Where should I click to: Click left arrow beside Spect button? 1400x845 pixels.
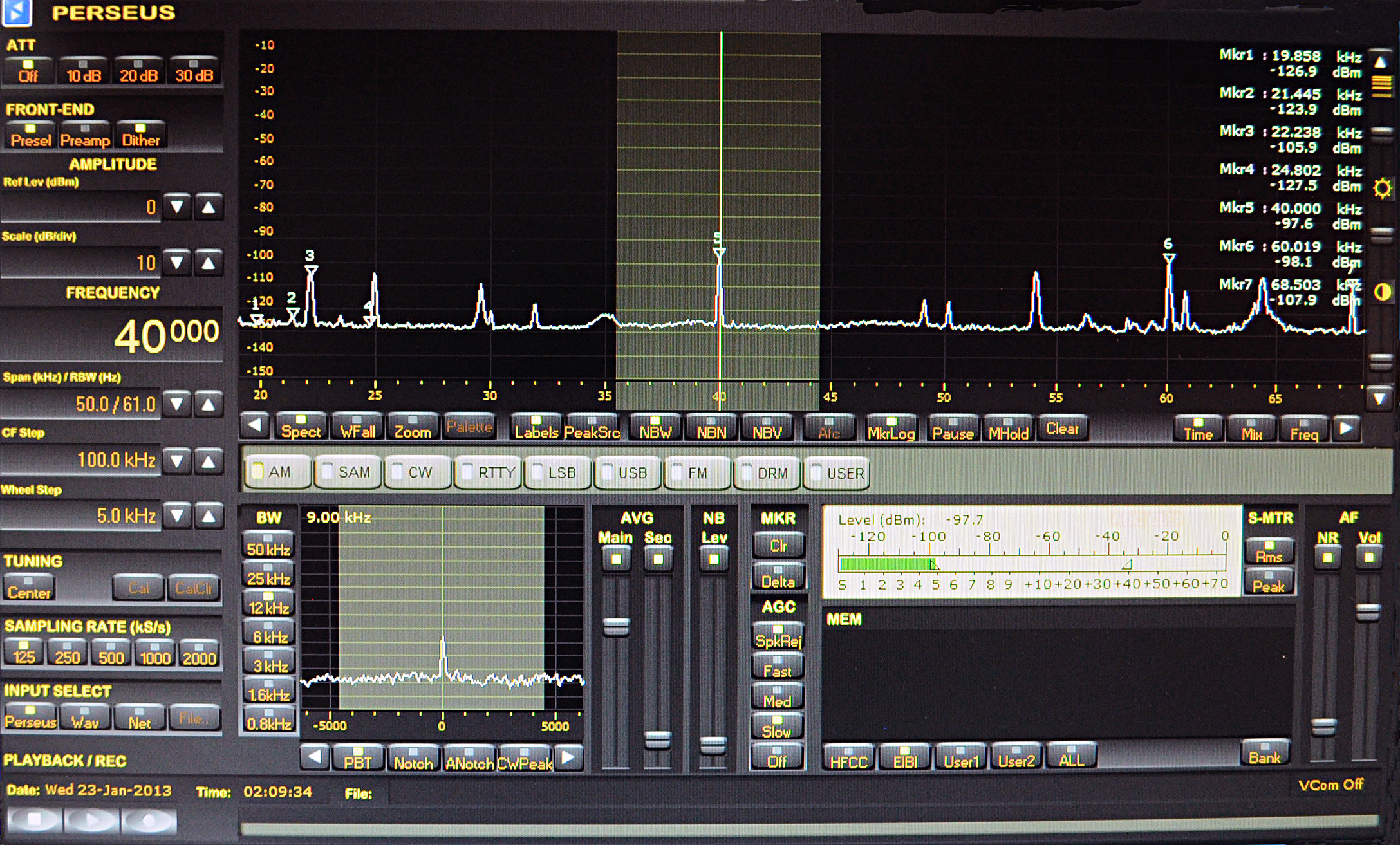pos(256,426)
